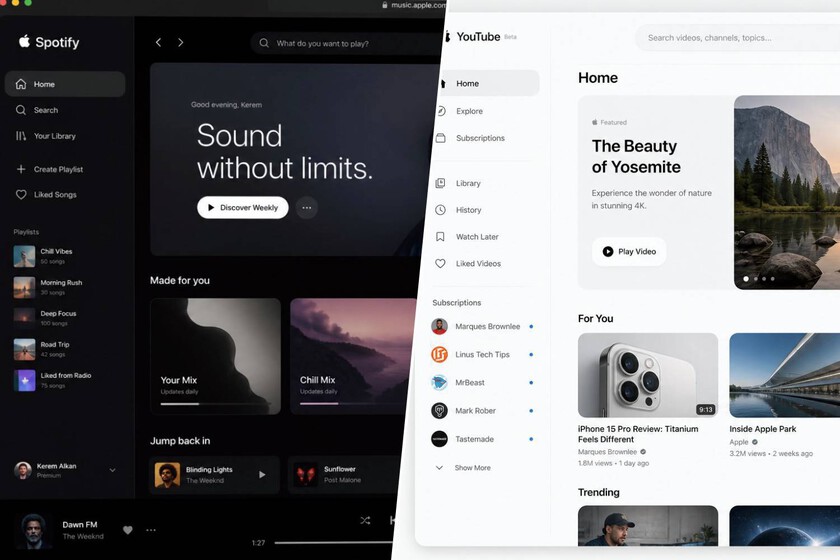This screenshot has width=840, height=560.
Task: Click the YouTube search field
Action: (x=737, y=38)
